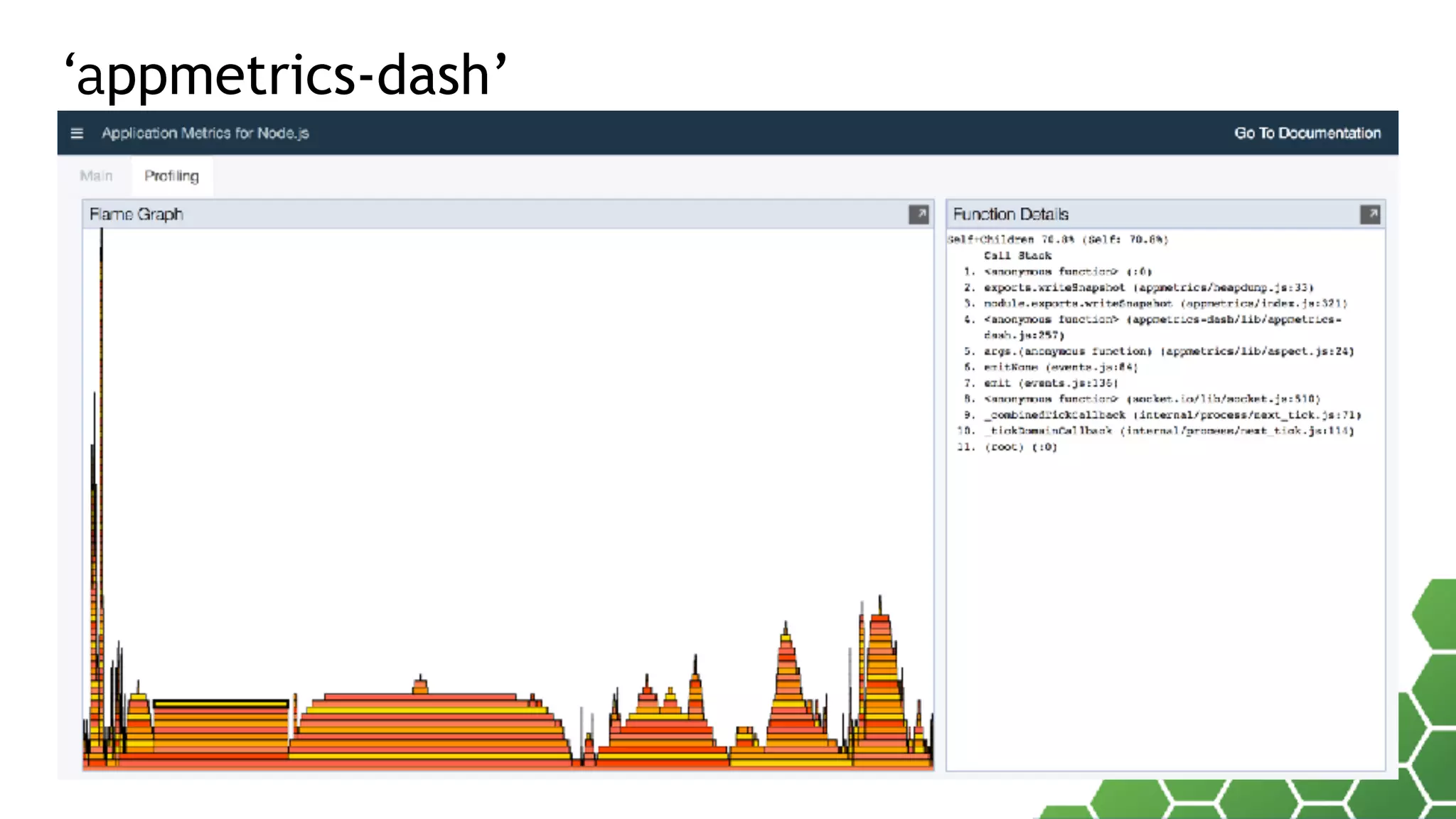Click the Application Metrics for Node.js title
The image size is (1456, 819).
coord(205,133)
